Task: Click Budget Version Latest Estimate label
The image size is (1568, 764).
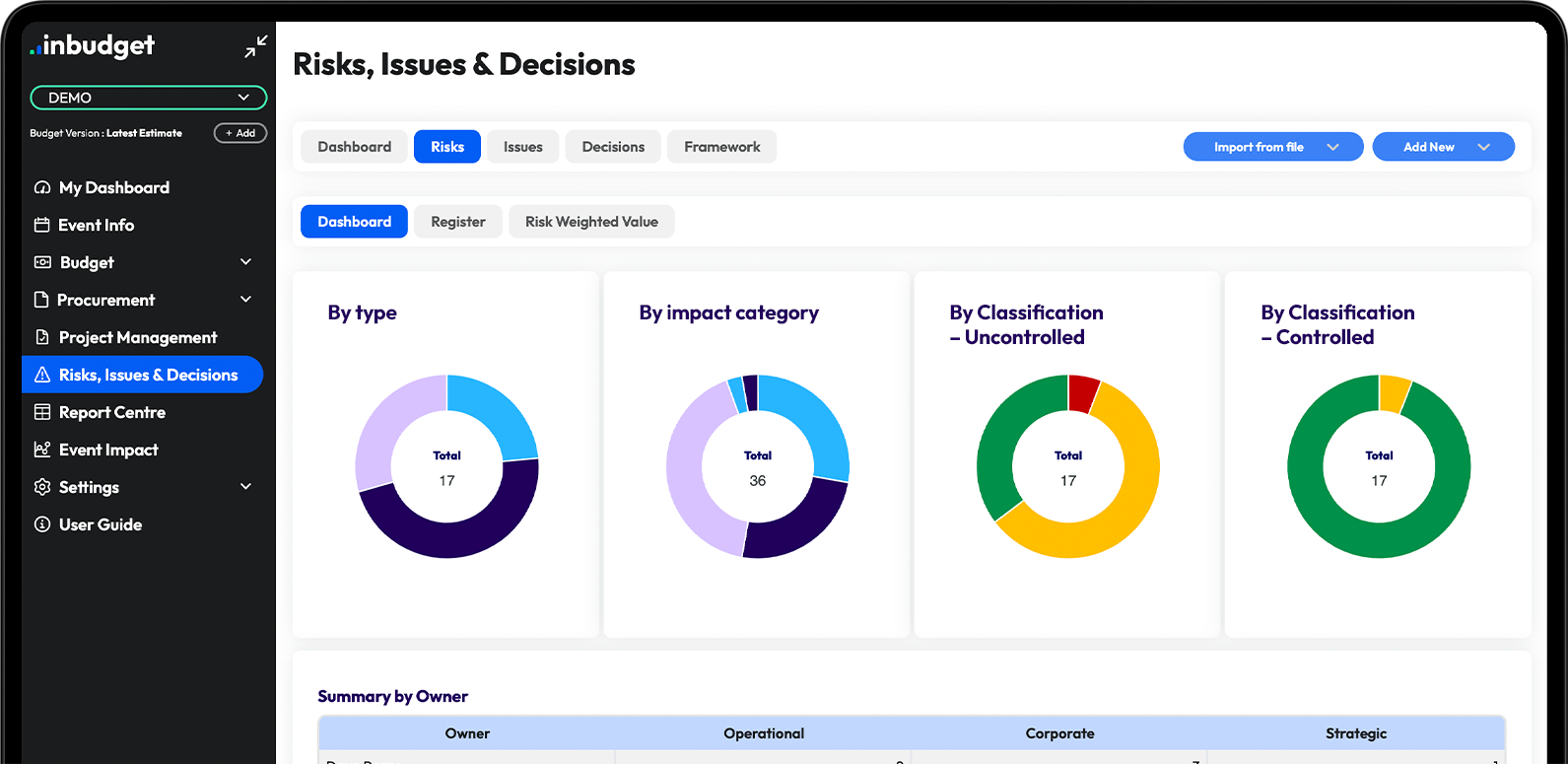Action: click(105, 133)
